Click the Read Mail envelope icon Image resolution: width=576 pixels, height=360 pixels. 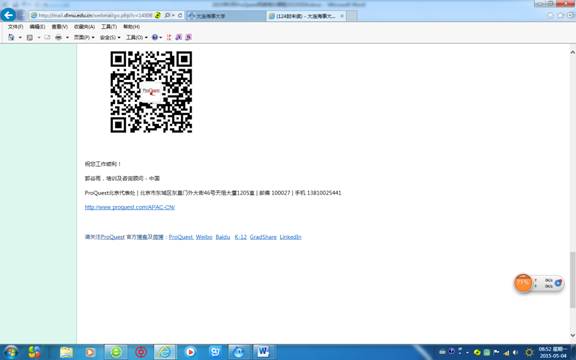47,37
